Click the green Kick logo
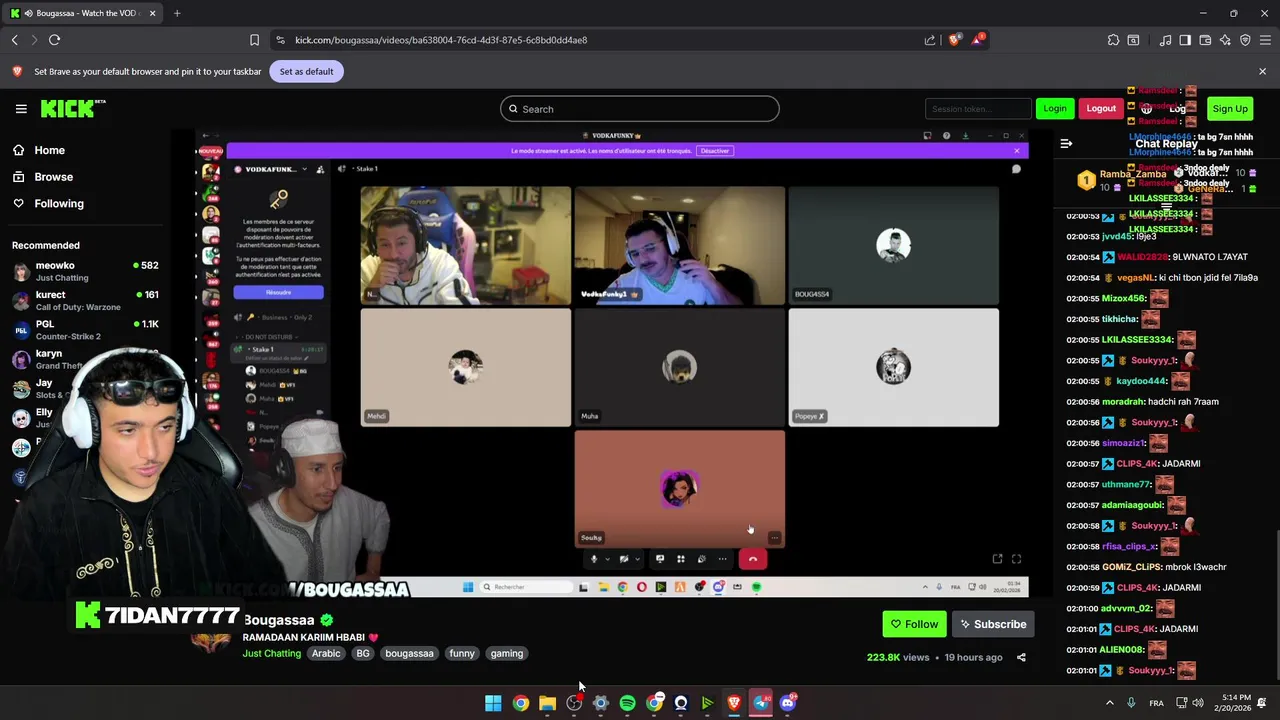This screenshot has width=1280, height=720. (x=72, y=108)
